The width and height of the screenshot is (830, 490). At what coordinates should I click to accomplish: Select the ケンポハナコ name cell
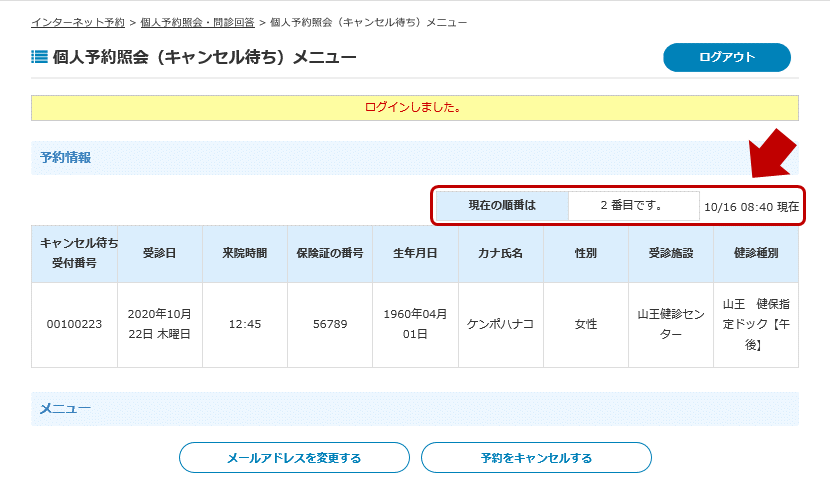pyautogui.click(x=500, y=324)
